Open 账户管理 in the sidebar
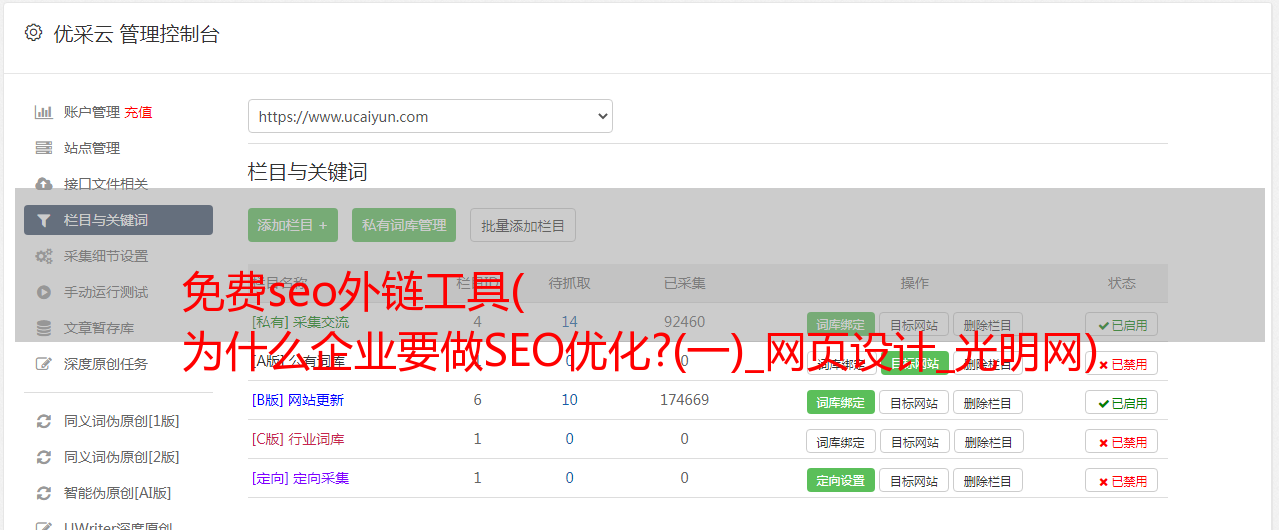Screen dimensions: 1279x530 [x=92, y=112]
